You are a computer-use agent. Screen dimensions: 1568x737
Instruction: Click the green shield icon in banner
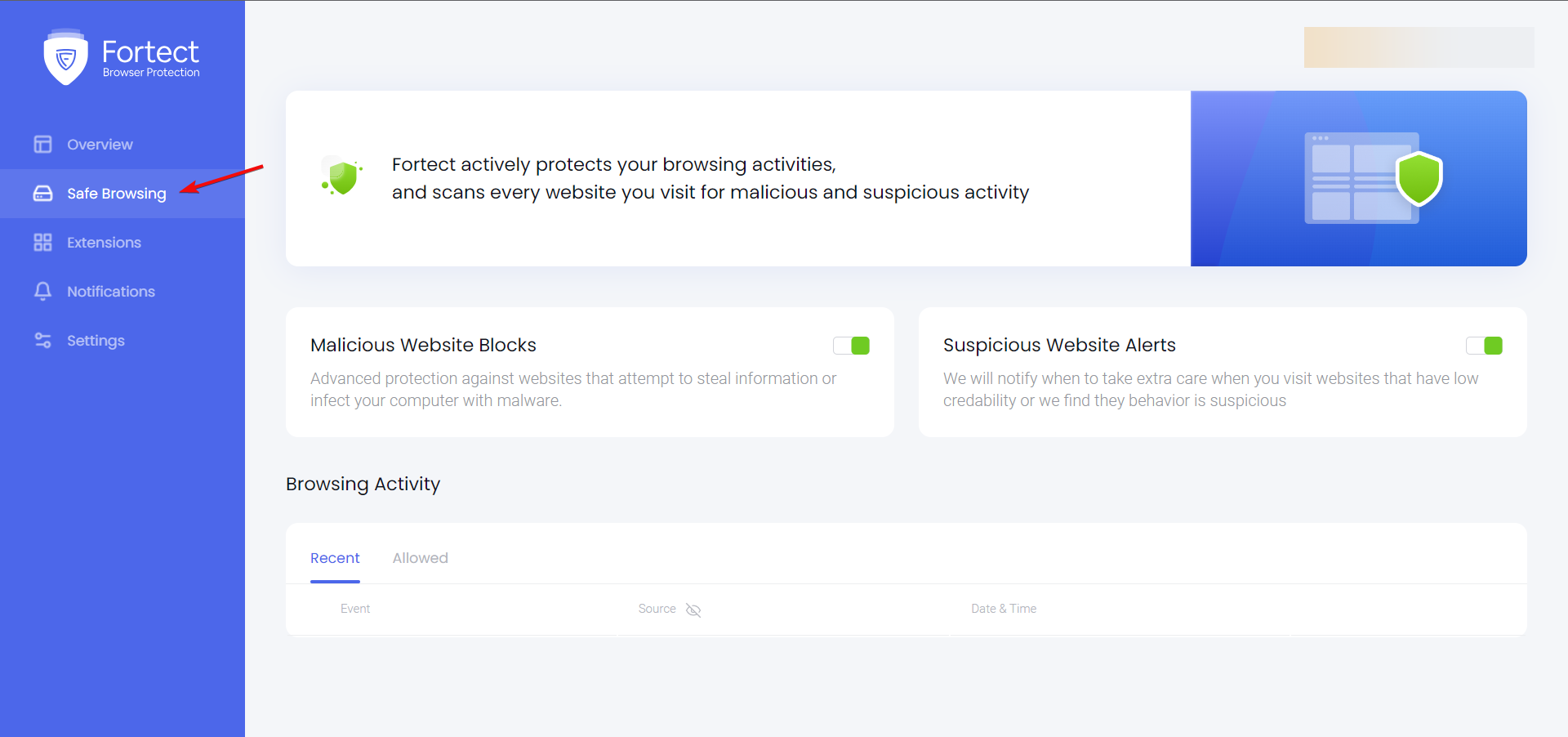click(343, 177)
